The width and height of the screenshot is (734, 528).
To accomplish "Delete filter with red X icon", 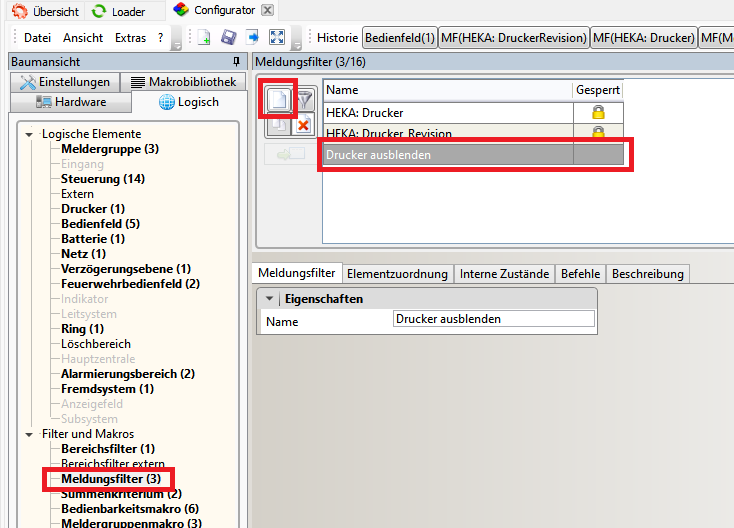I will (303, 125).
